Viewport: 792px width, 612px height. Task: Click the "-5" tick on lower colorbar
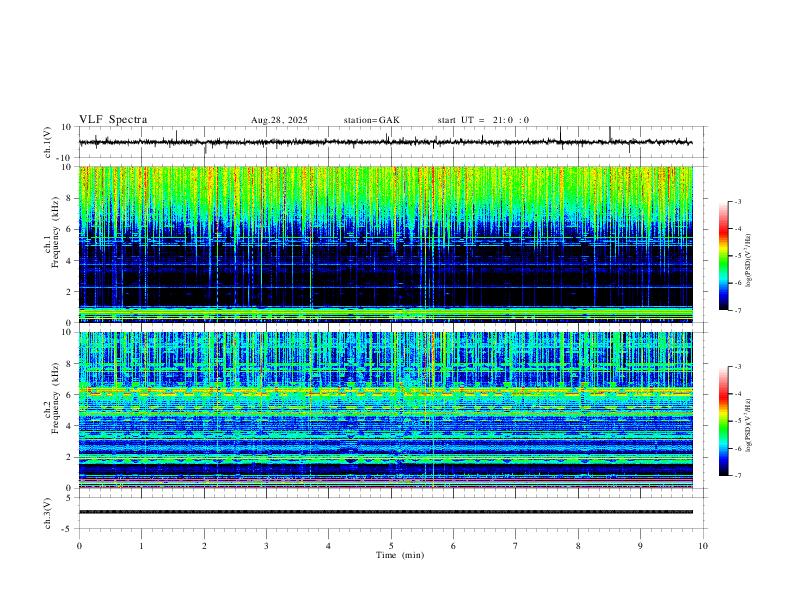point(738,421)
